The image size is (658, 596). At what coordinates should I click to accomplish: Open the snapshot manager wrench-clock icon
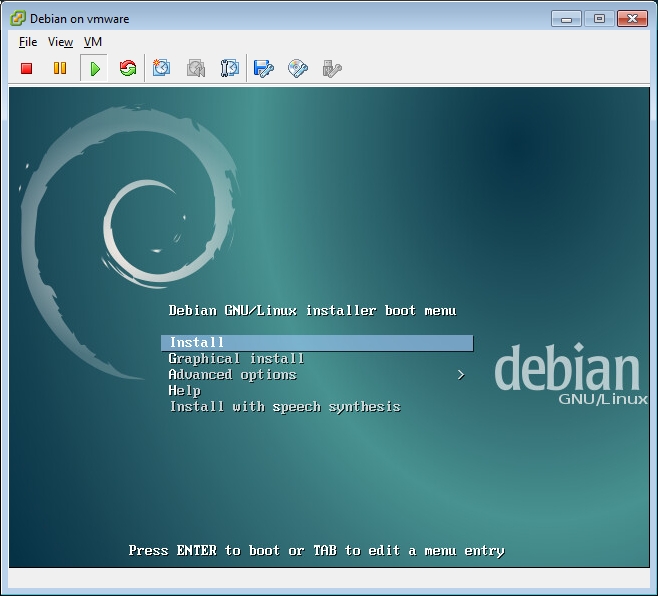(230, 68)
